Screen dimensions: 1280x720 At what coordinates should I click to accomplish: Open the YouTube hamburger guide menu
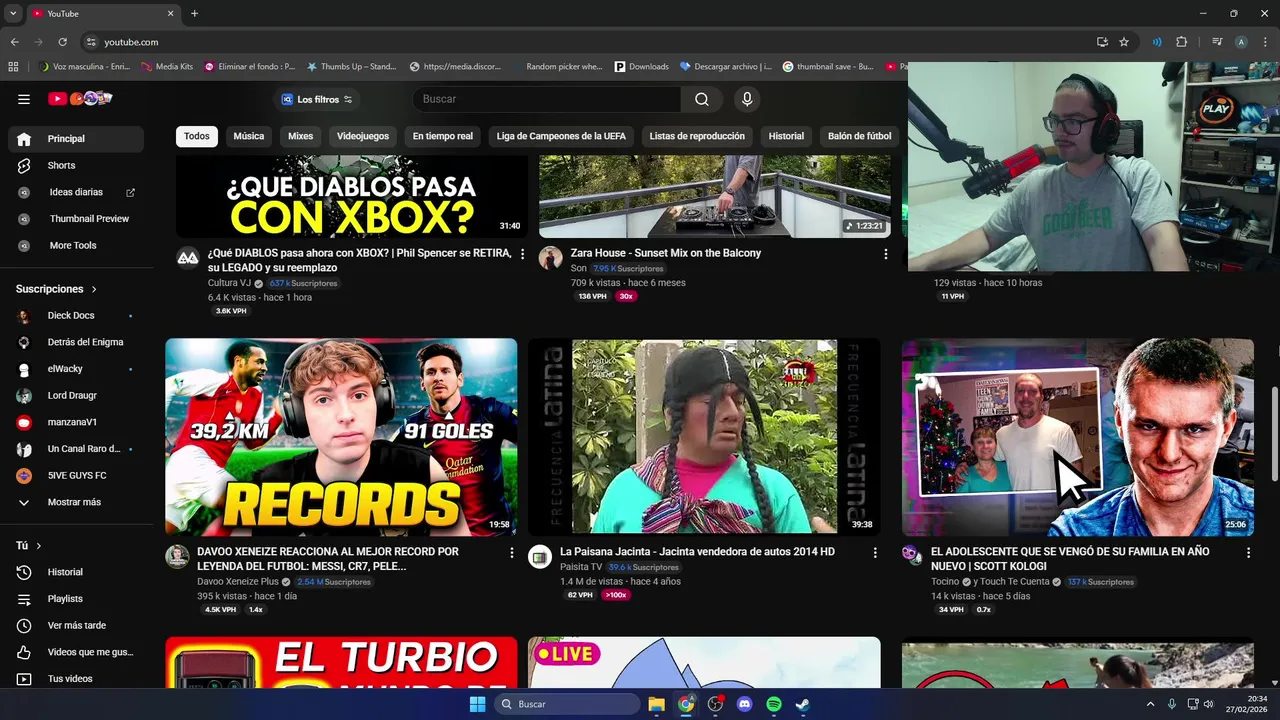pyautogui.click(x=24, y=99)
